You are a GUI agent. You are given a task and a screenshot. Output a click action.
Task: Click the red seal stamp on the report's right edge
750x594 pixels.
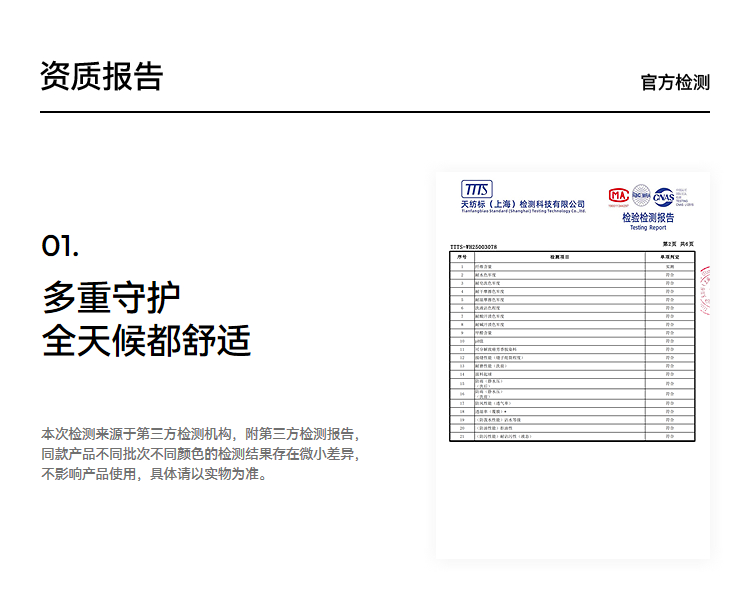[705, 291]
